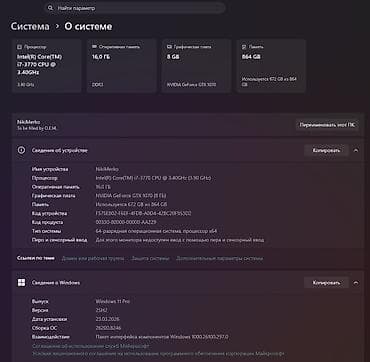The width and height of the screenshot is (370, 362).
Task: Select the Сборка ОС build number
Action: pyautogui.click(x=108, y=328)
